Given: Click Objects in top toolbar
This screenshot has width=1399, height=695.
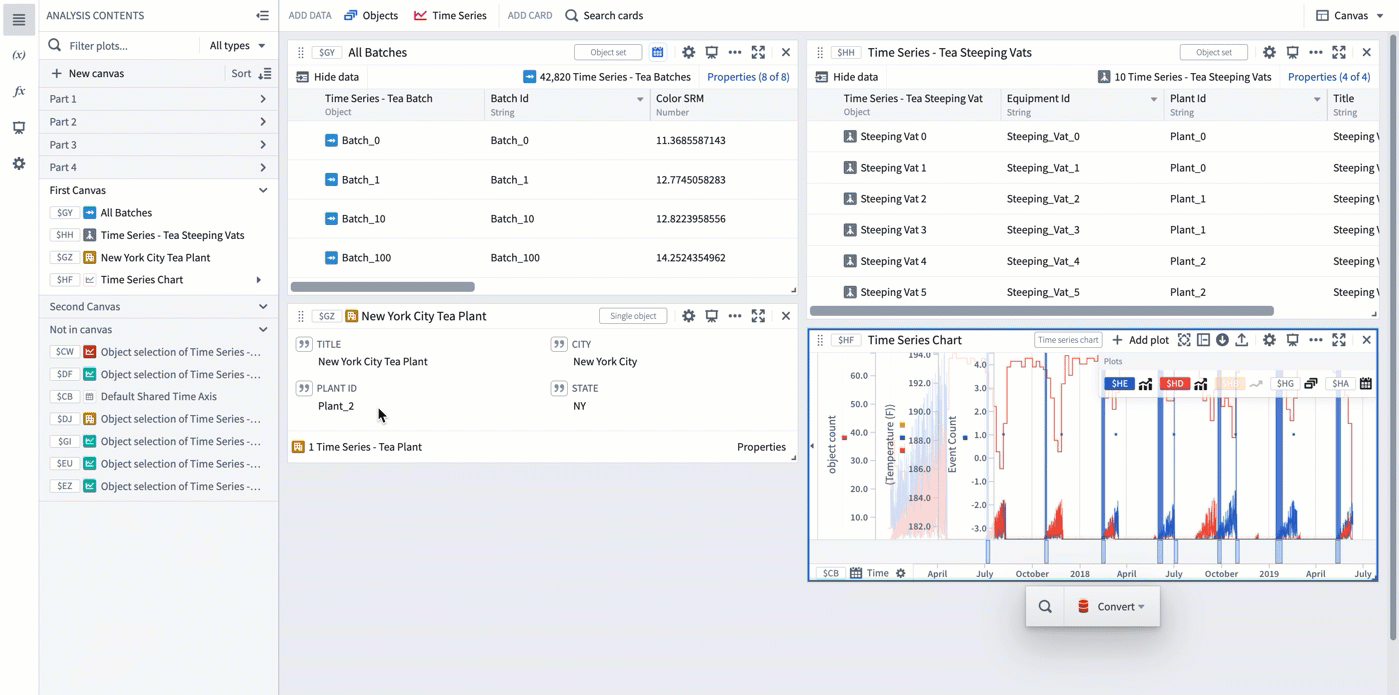Looking at the screenshot, I should tap(371, 15).
